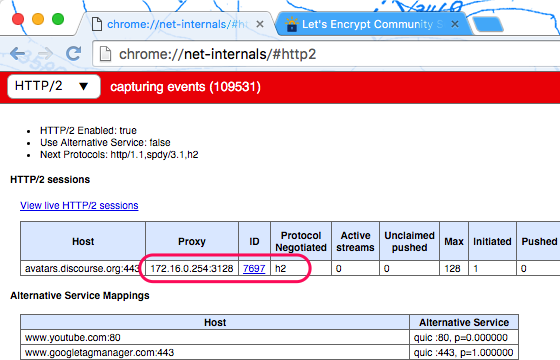Click the Pushed column header
The width and height of the screenshot is (560, 360).
pyautogui.click(x=539, y=241)
